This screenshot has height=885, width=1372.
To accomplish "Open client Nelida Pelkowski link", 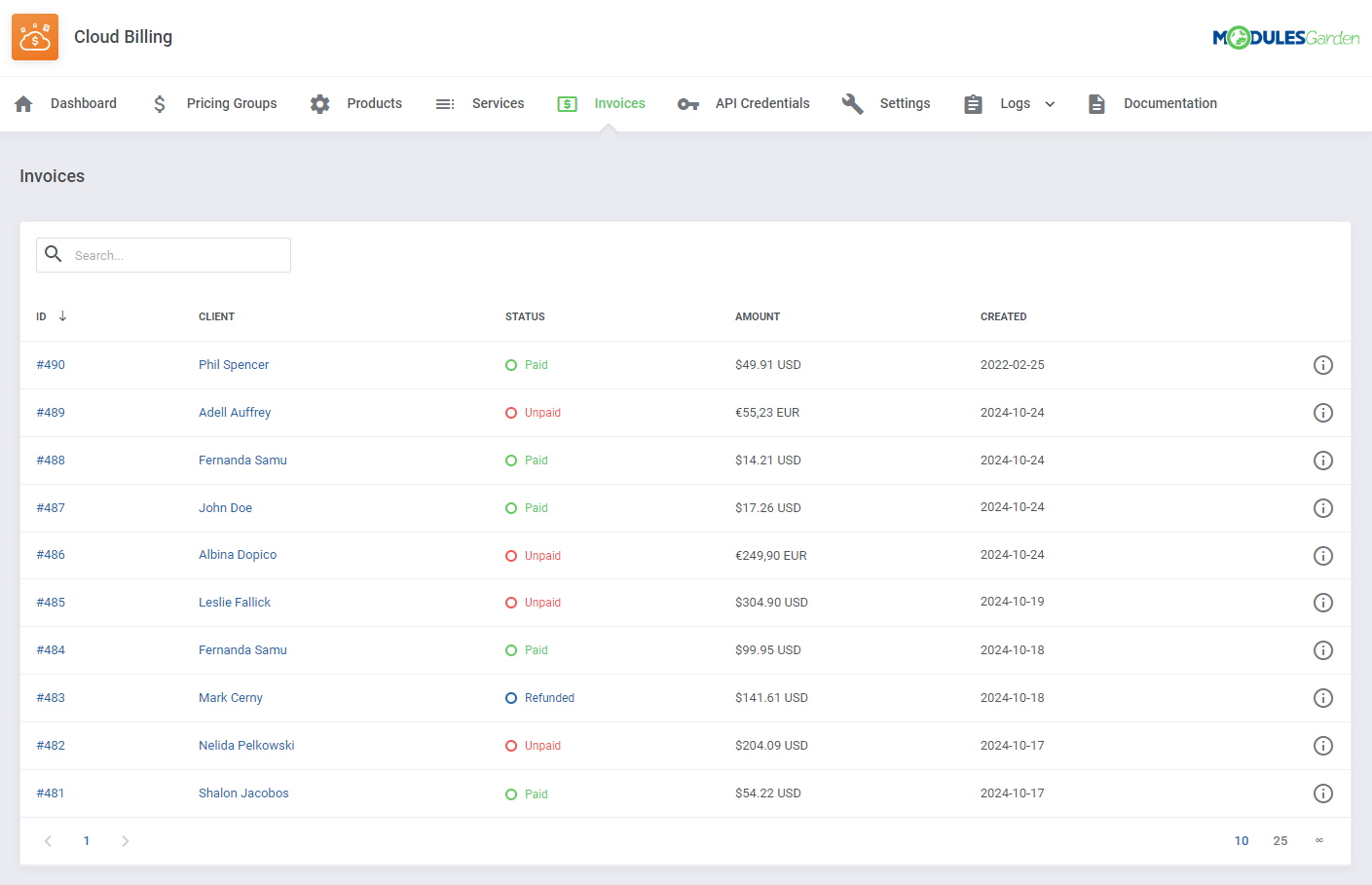I will pyautogui.click(x=246, y=746).
